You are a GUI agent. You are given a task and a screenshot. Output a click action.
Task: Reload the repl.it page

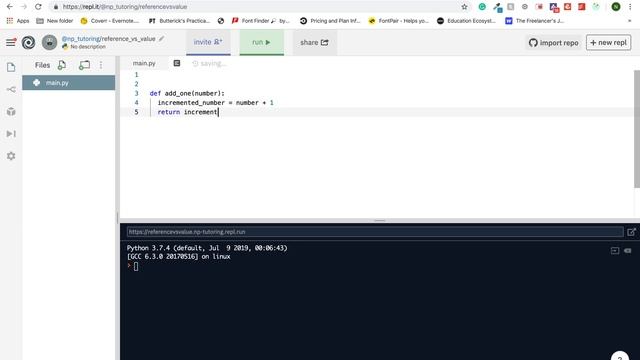[38, 7]
